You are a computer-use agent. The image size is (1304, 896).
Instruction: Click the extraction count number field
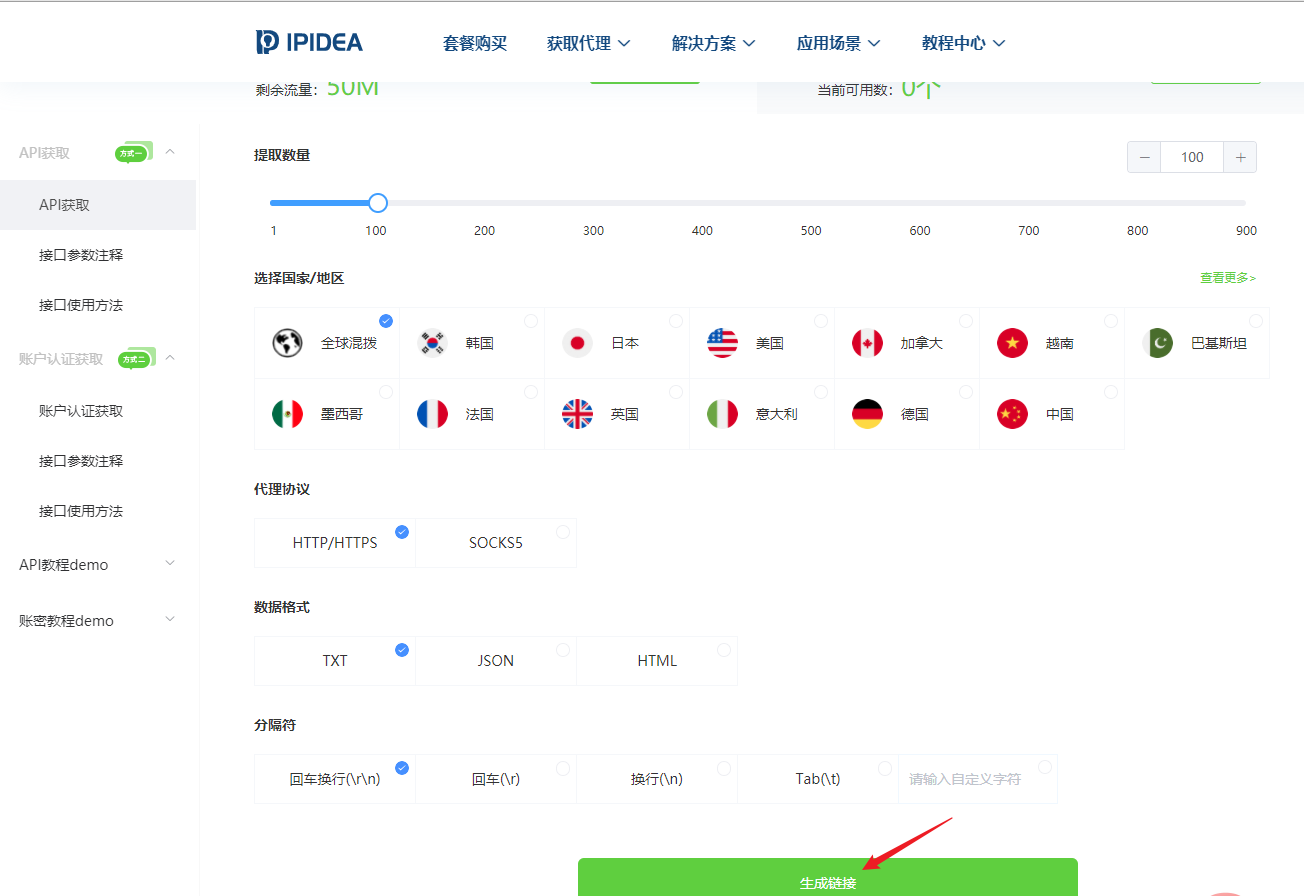(1192, 157)
